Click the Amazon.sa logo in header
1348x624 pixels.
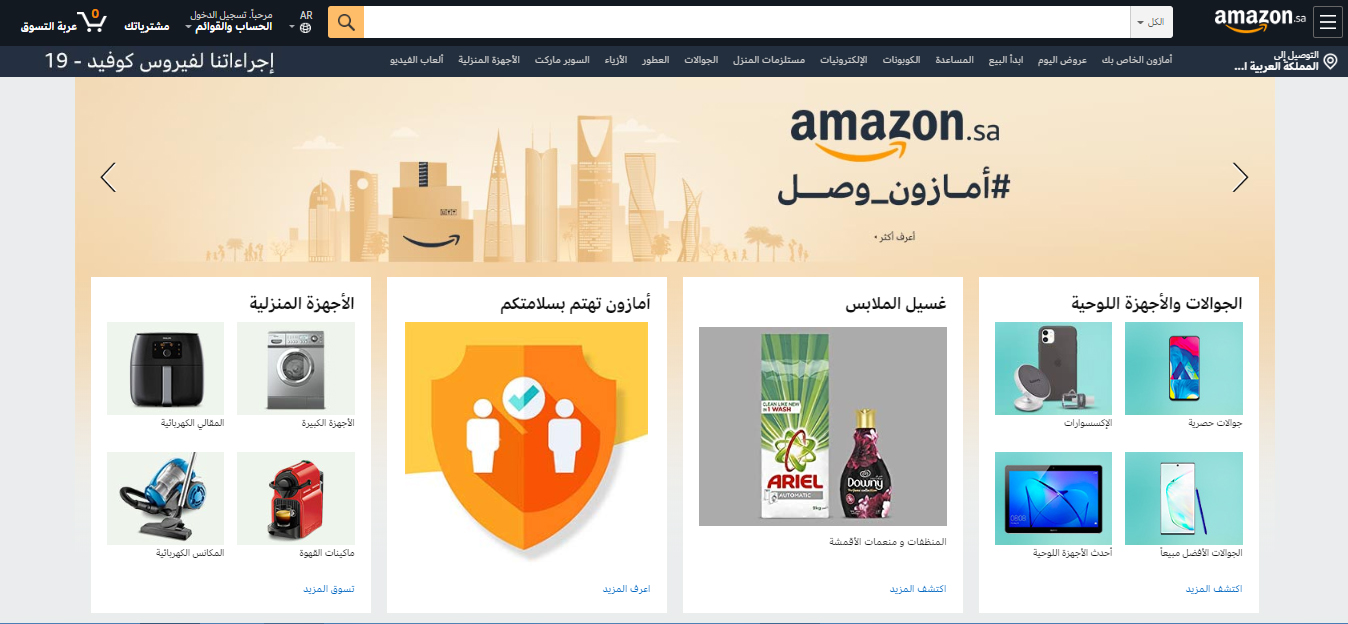pyautogui.click(x=1260, y=22)
